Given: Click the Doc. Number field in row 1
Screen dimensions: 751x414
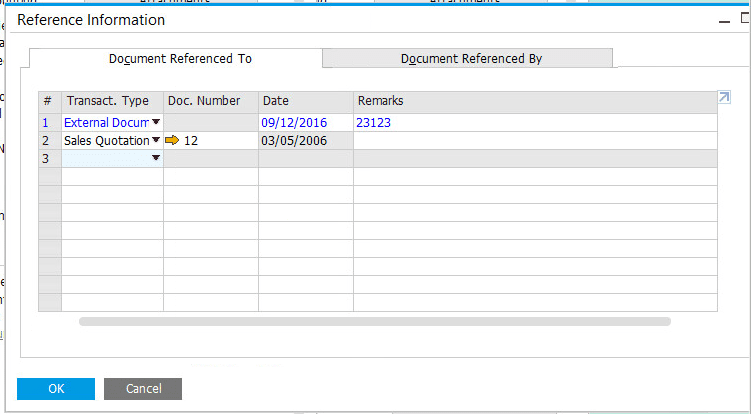Looking at the screenshot, I should [x=210, y=122].
